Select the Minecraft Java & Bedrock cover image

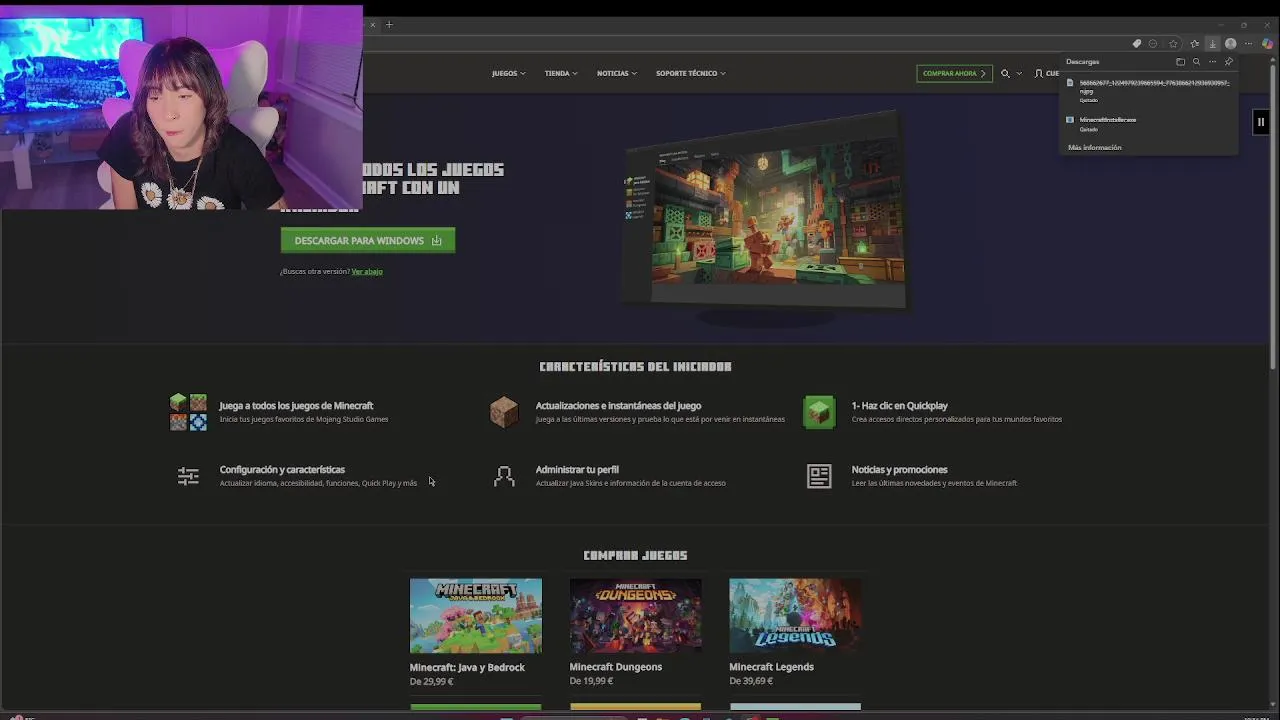click(x=475, y=616)
